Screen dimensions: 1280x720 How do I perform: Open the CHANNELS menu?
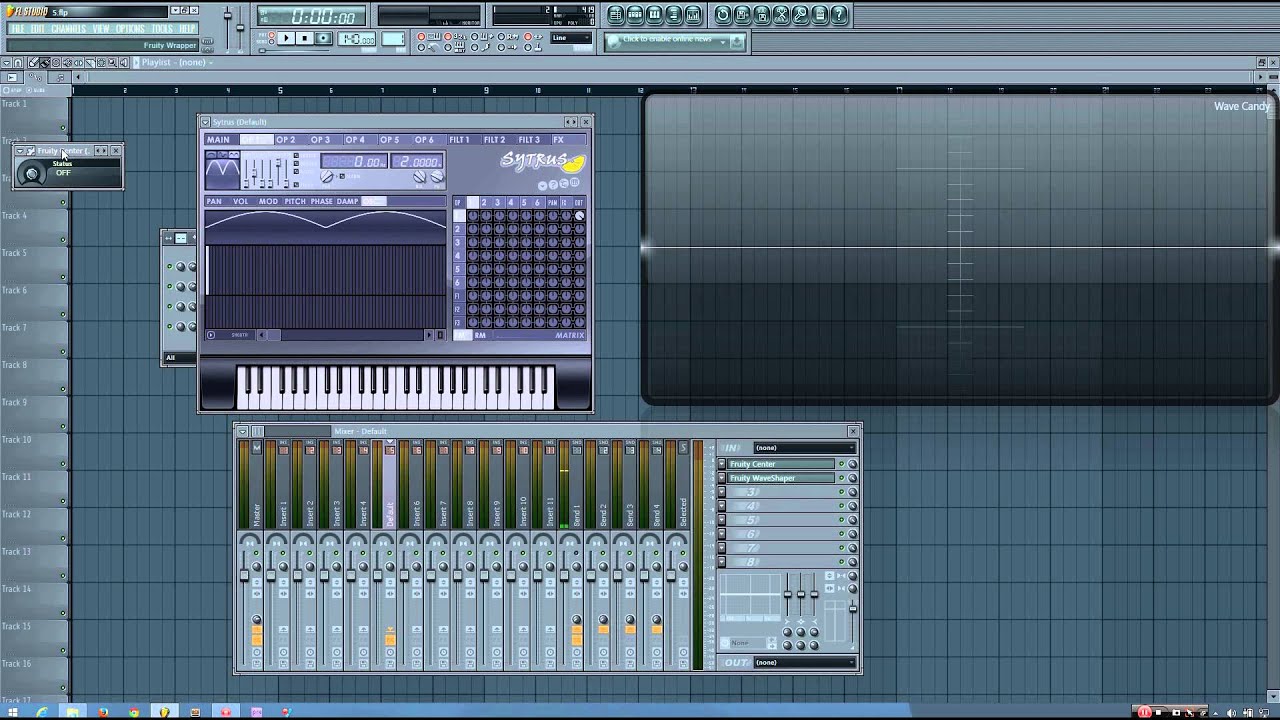[69, 28]
